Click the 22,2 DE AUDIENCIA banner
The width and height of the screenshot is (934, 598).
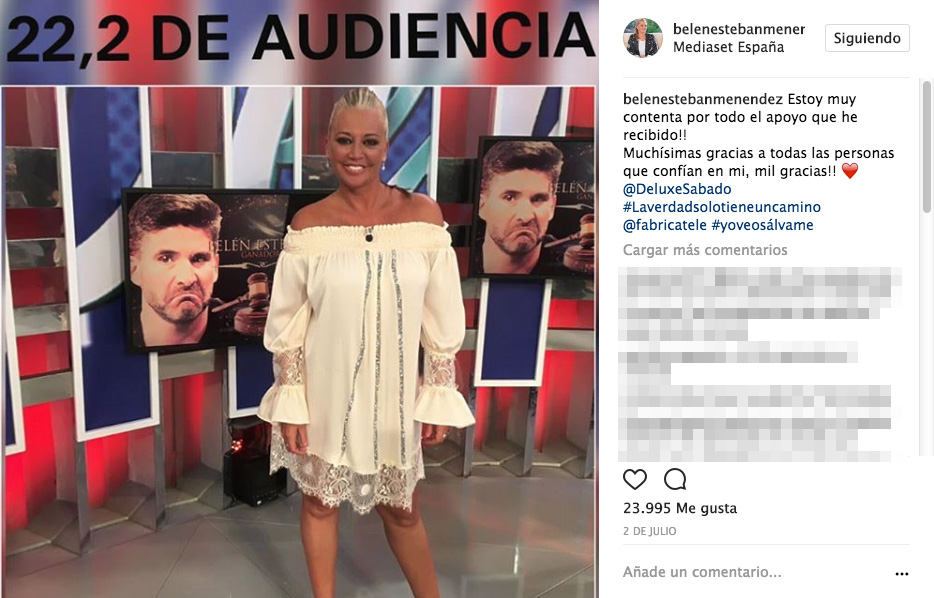click(x=299, y=38)
